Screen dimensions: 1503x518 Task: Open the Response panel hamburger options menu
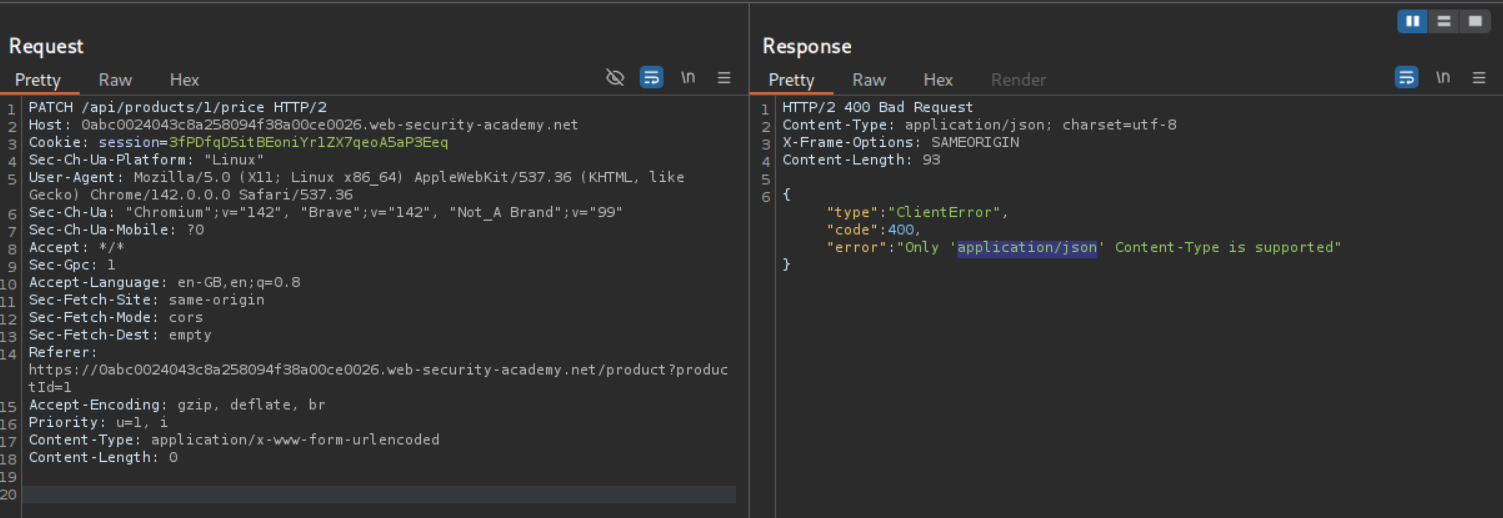click(1479, 78)
